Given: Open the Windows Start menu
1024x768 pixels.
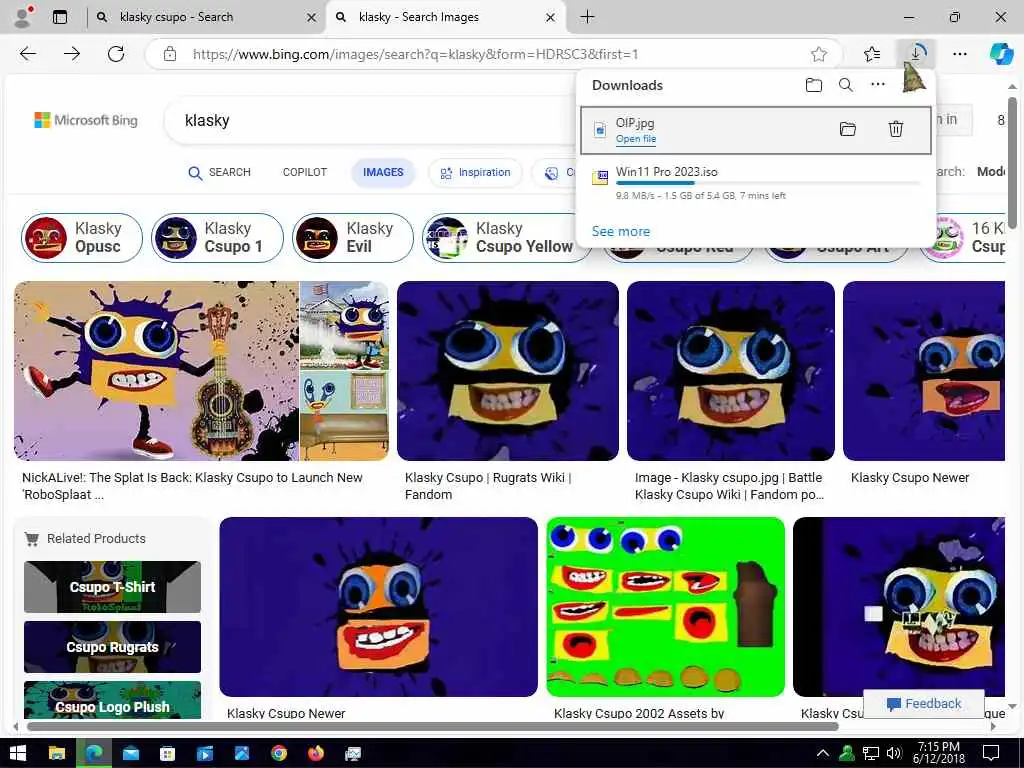Looking at the screenshot, I should tap(18, 754).
